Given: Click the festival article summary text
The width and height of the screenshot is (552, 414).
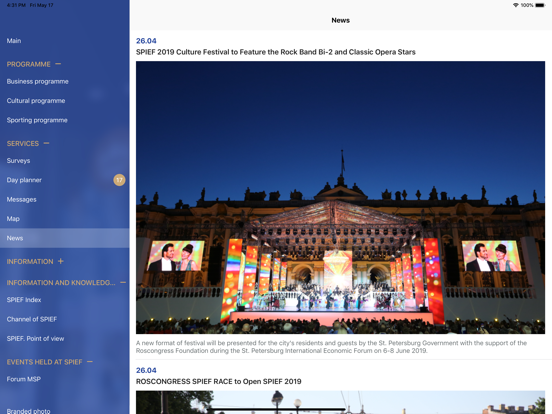Looking at the screenshot, I should (x=331, y=347).
